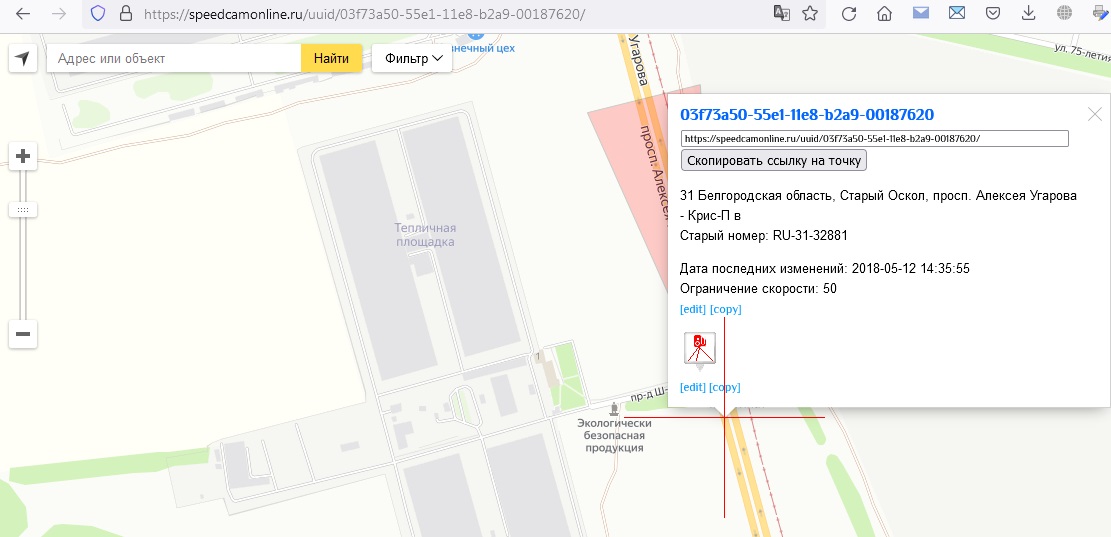Click the map geolocation arrow button
This screenshot has height=537, width=1111.
[23, 59]
